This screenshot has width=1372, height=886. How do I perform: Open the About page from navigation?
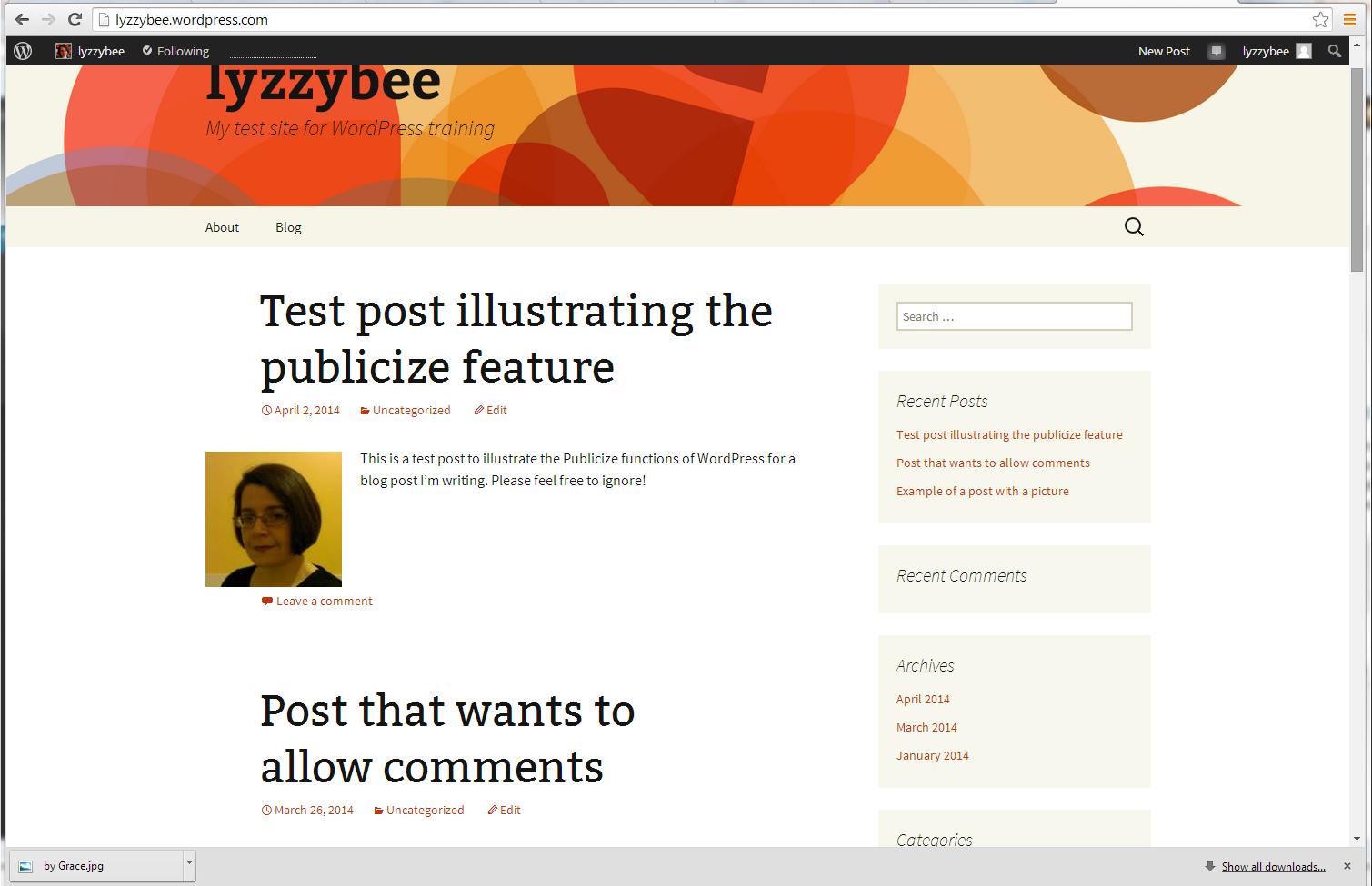(x=222, y=227)
